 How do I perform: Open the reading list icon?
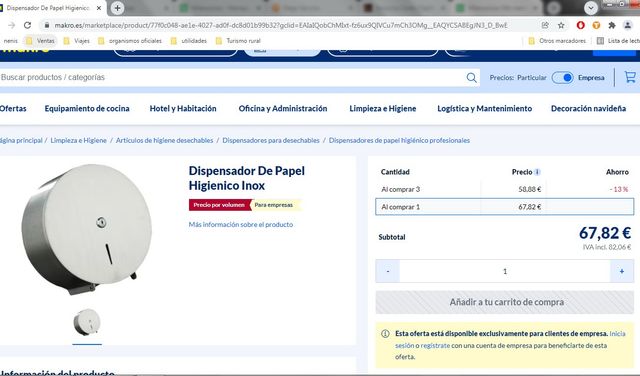[x=600, y=41]
